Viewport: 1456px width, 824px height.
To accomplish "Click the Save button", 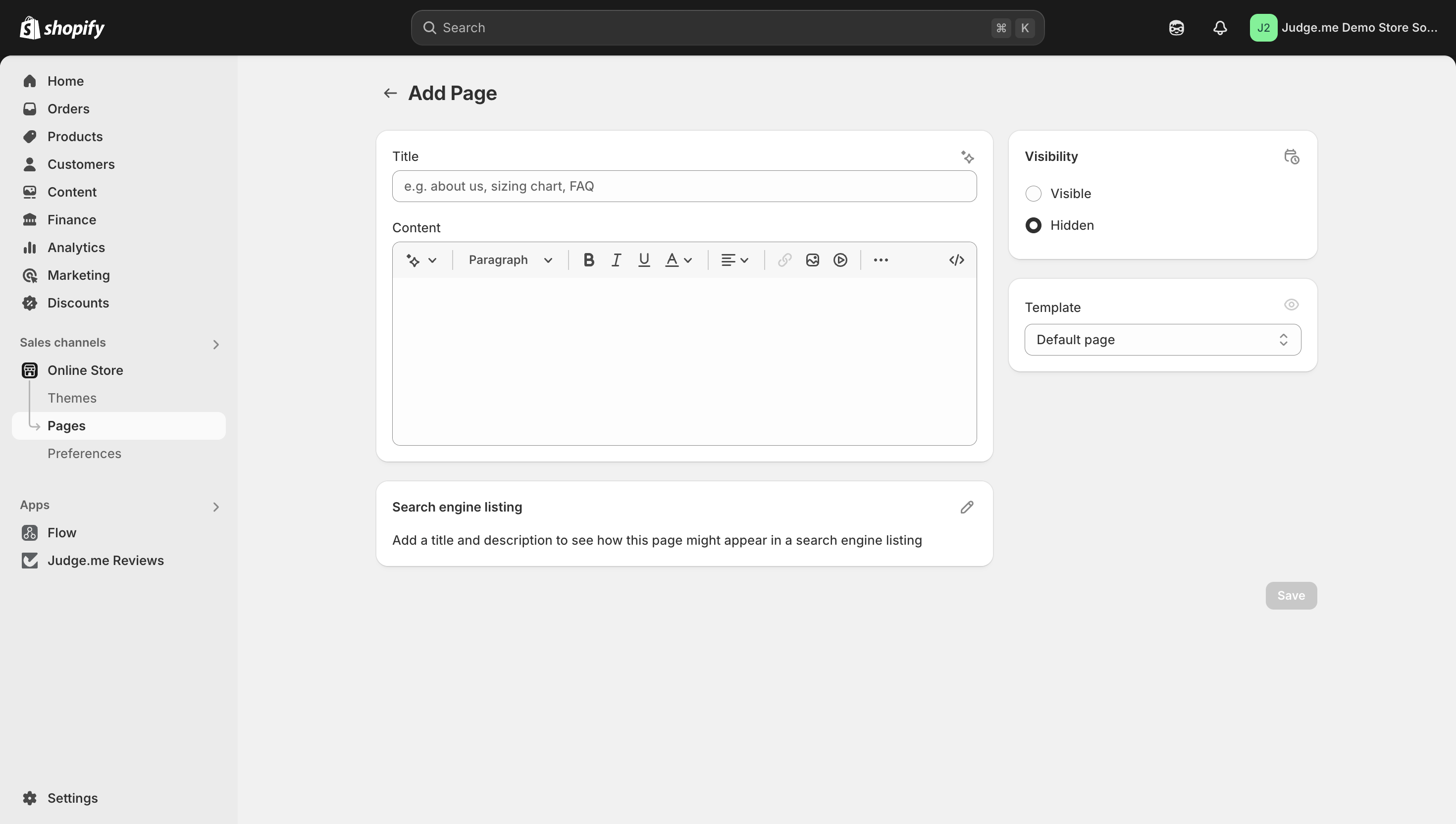I will [1291, 595].
